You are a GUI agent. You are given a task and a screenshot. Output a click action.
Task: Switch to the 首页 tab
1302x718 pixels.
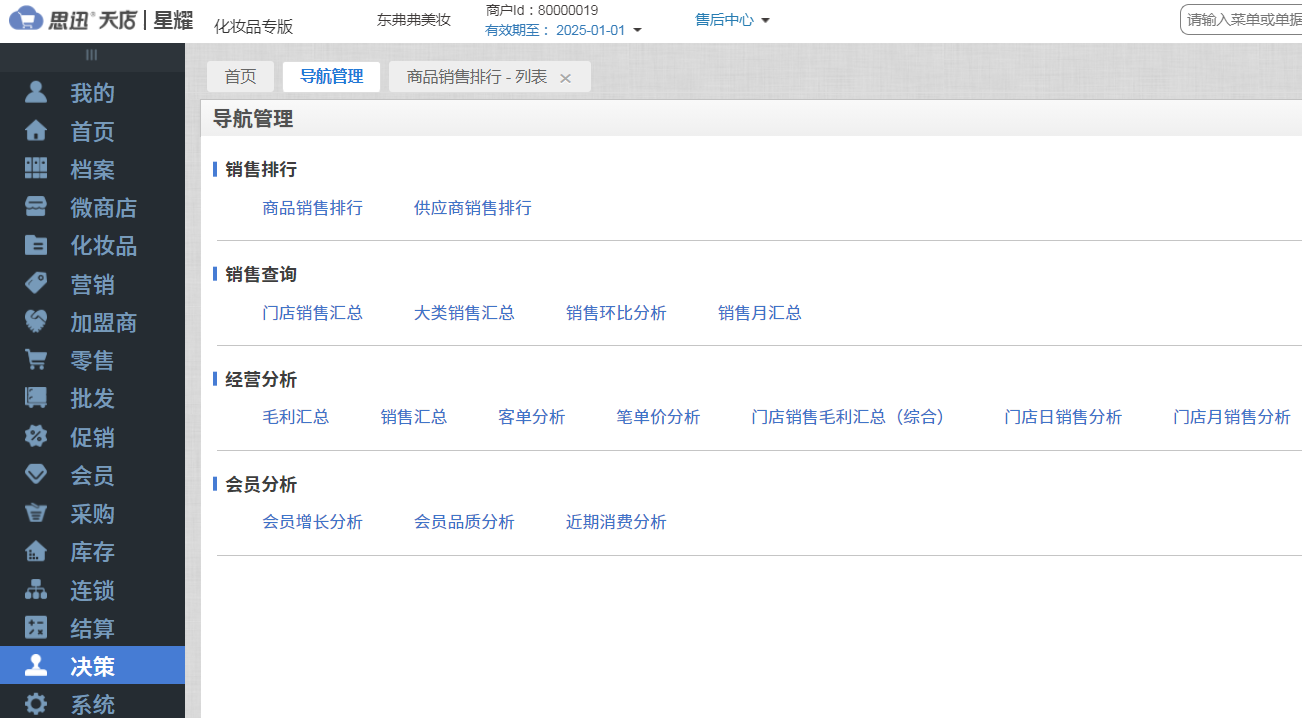240,76
